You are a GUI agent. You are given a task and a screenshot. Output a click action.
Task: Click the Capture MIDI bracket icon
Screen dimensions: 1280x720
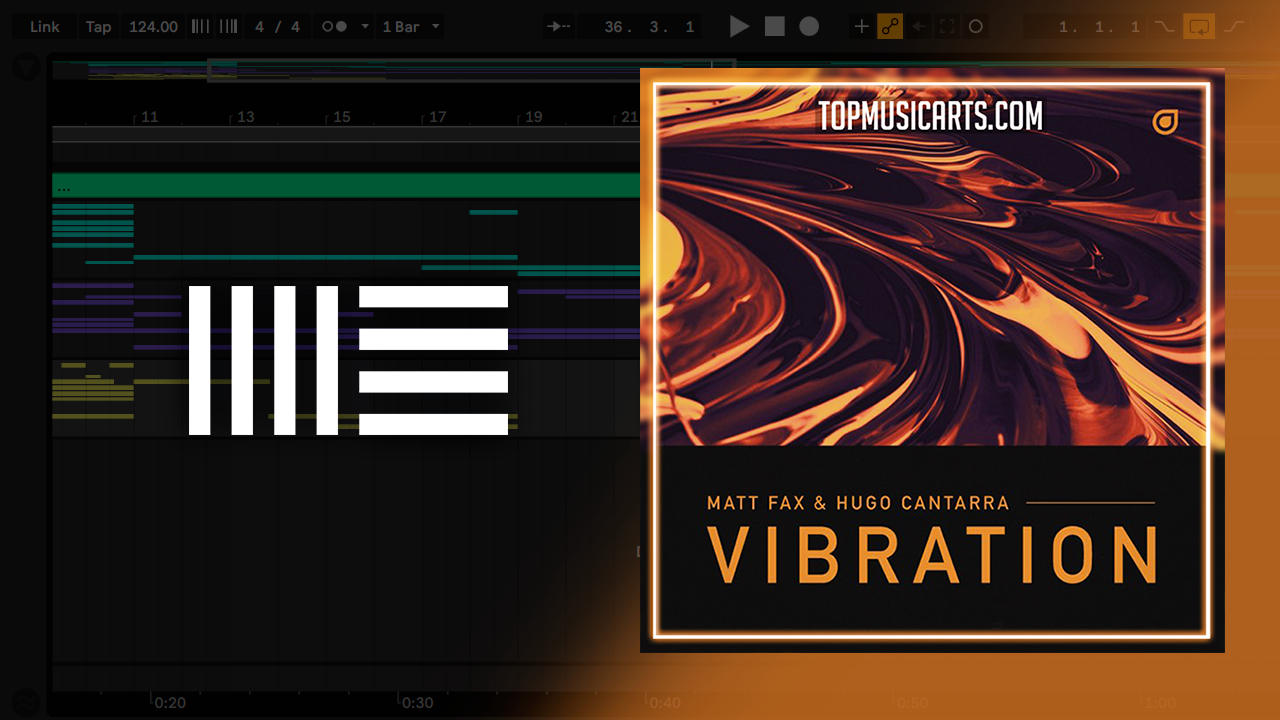point(947,27)
